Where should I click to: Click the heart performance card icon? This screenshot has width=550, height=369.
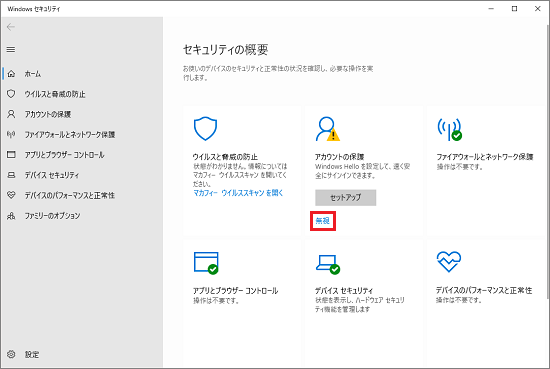tap(449, 262)
